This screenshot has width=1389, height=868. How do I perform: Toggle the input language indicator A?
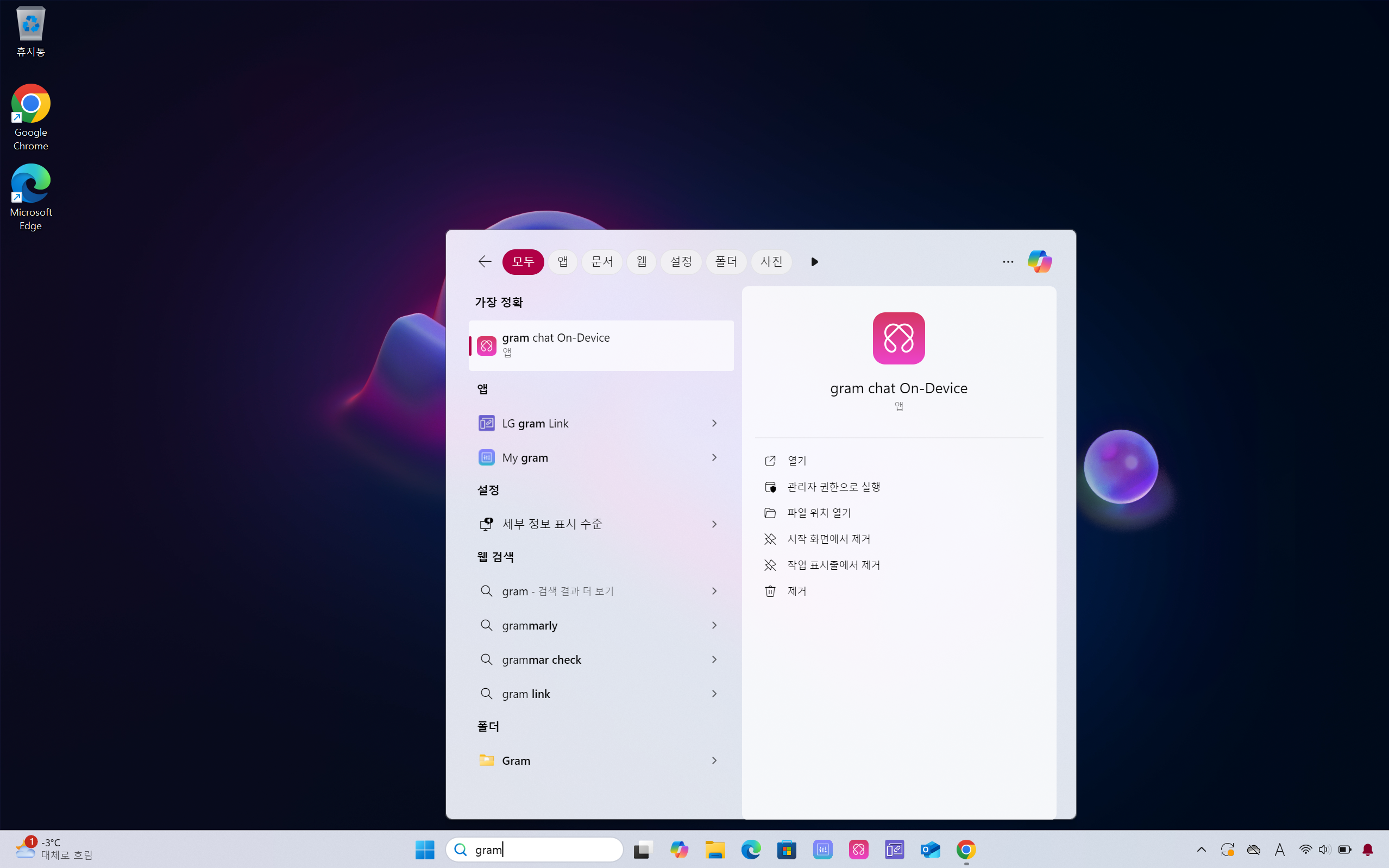tap(1279, 850)
